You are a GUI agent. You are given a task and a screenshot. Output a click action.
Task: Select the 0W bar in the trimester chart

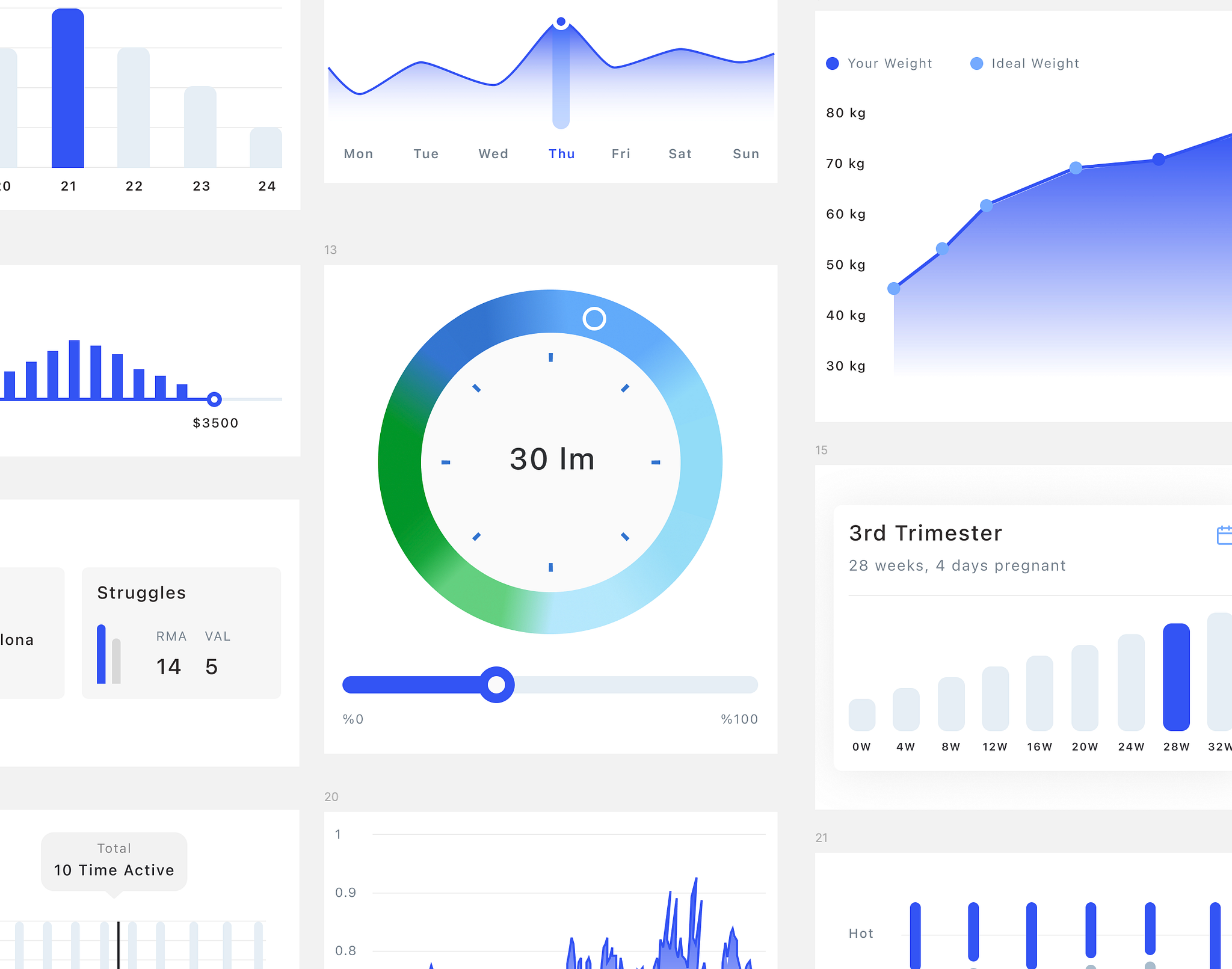pos(861,716)
